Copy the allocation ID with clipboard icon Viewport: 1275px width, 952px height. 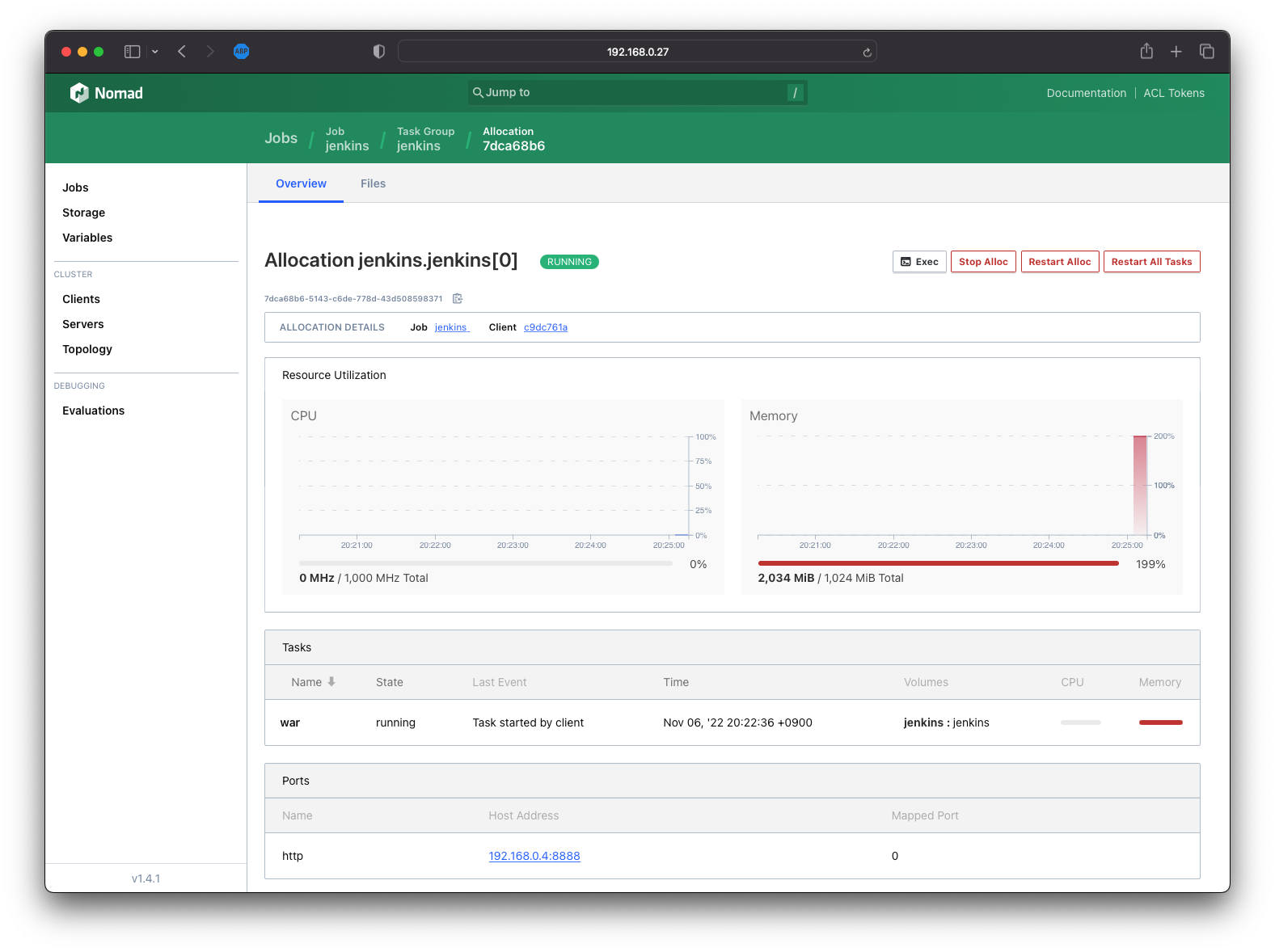[458, 298]
